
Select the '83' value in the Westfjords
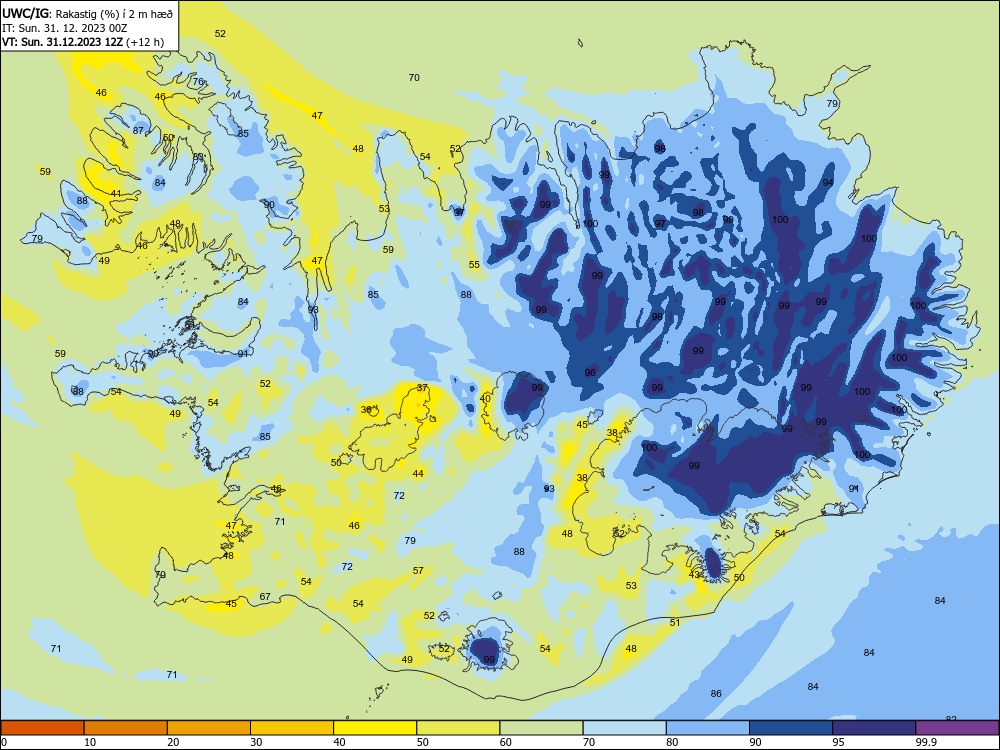pyautogui.click(x=198, y=157)
